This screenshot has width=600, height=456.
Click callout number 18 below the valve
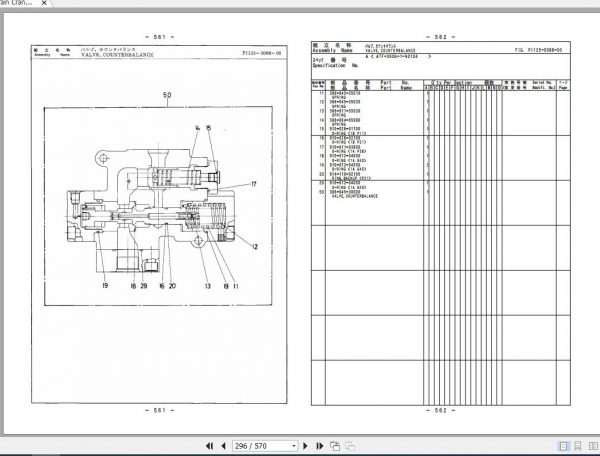(133, 286)
